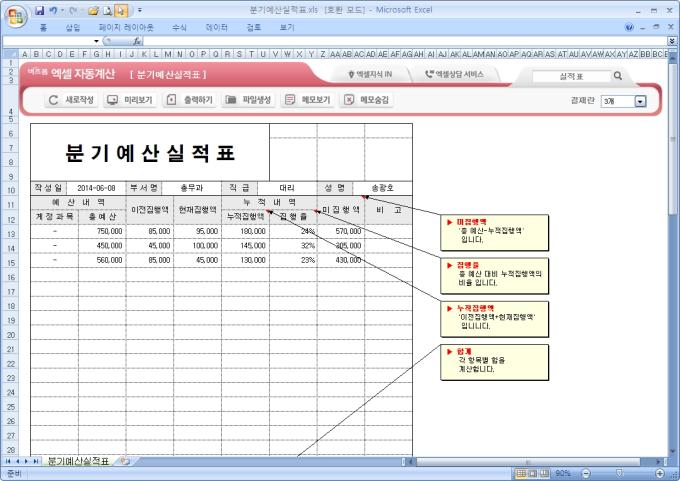Click the Undo arrow icon
The width and height of the screenshot is (680, 481).
coord(53,10)
